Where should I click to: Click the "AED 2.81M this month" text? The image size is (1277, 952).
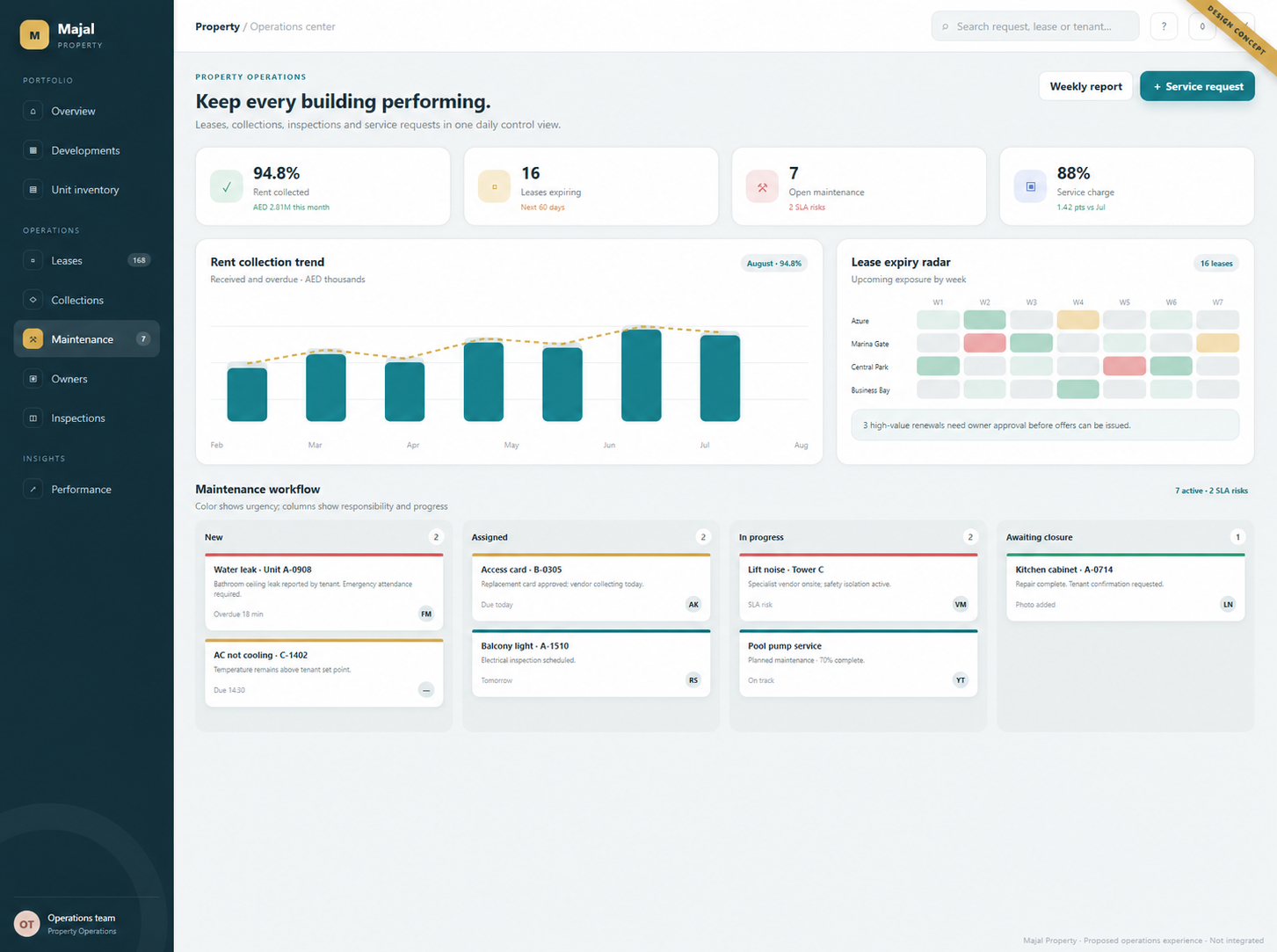click(x=291, y=207)
